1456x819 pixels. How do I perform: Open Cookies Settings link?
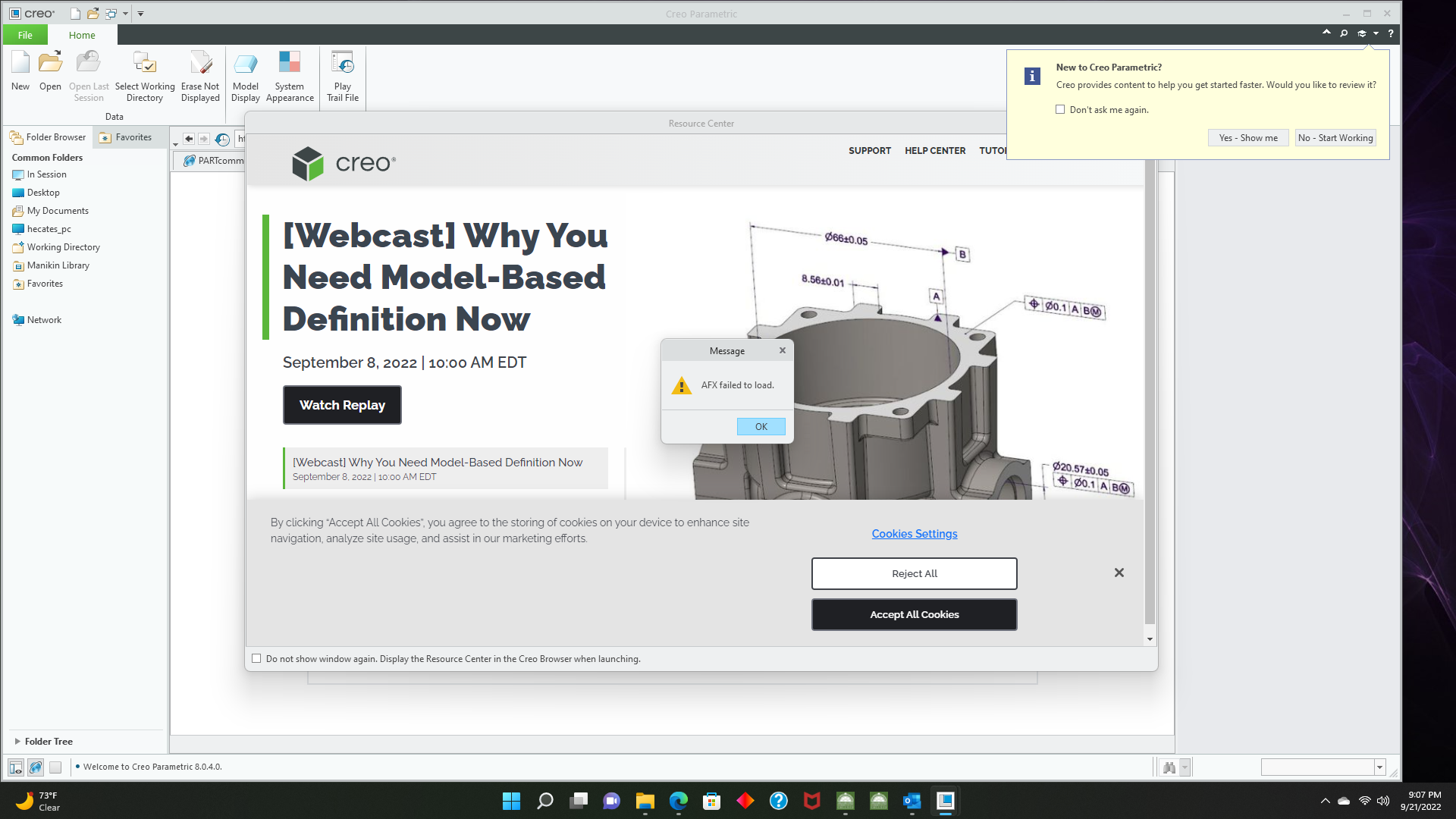coord(914,534)
